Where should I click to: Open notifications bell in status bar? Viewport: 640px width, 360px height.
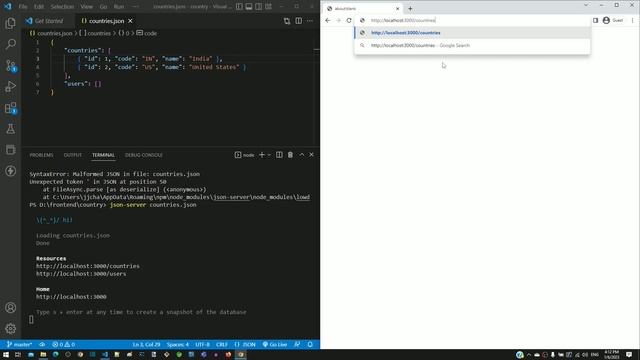click(310, 344)
